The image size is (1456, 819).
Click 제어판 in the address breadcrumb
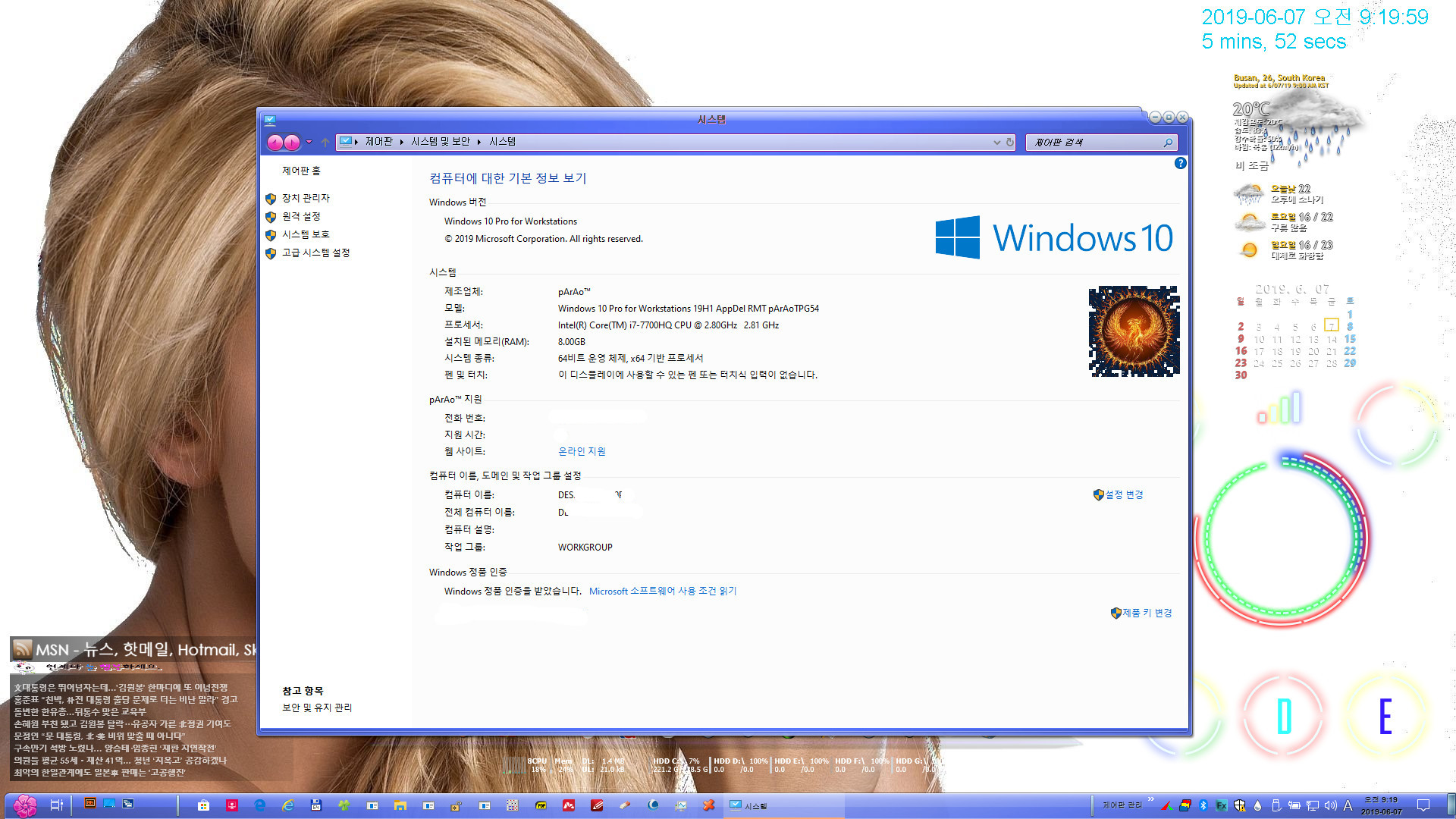[x=379, y=142]
